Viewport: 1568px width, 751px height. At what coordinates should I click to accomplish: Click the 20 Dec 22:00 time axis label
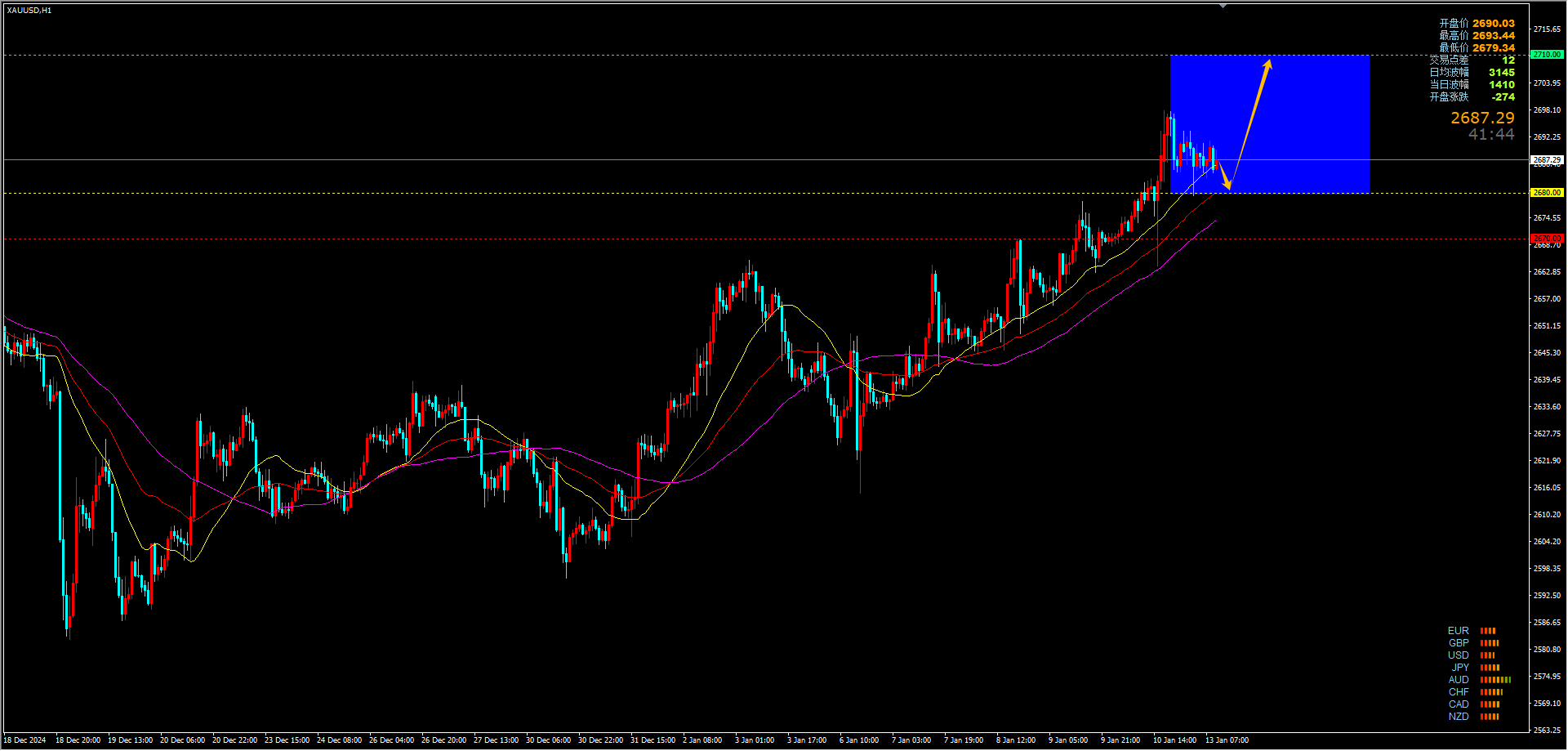[234, 740]
